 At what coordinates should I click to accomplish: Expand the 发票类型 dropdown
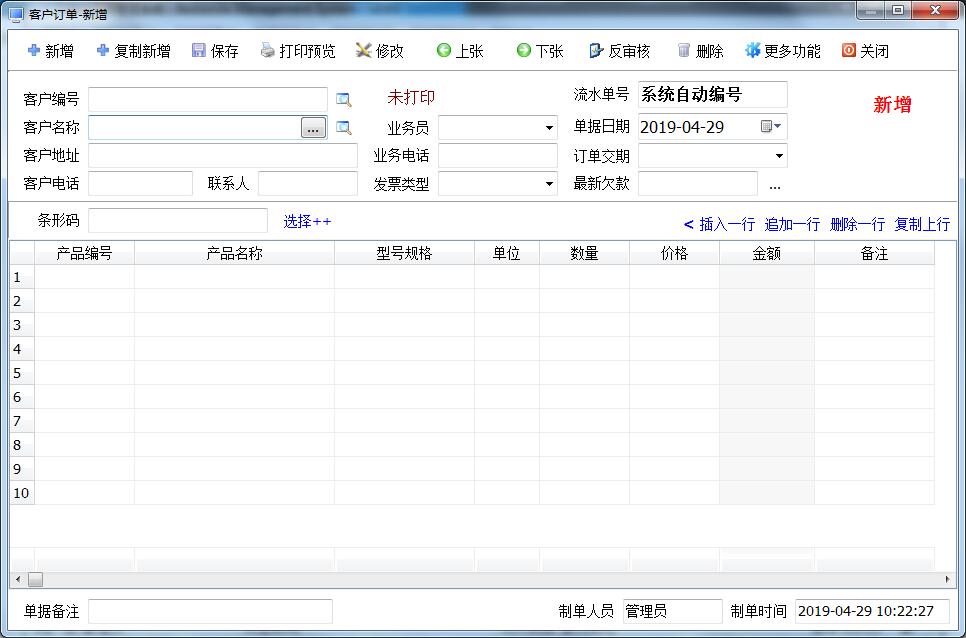(549, 184)
